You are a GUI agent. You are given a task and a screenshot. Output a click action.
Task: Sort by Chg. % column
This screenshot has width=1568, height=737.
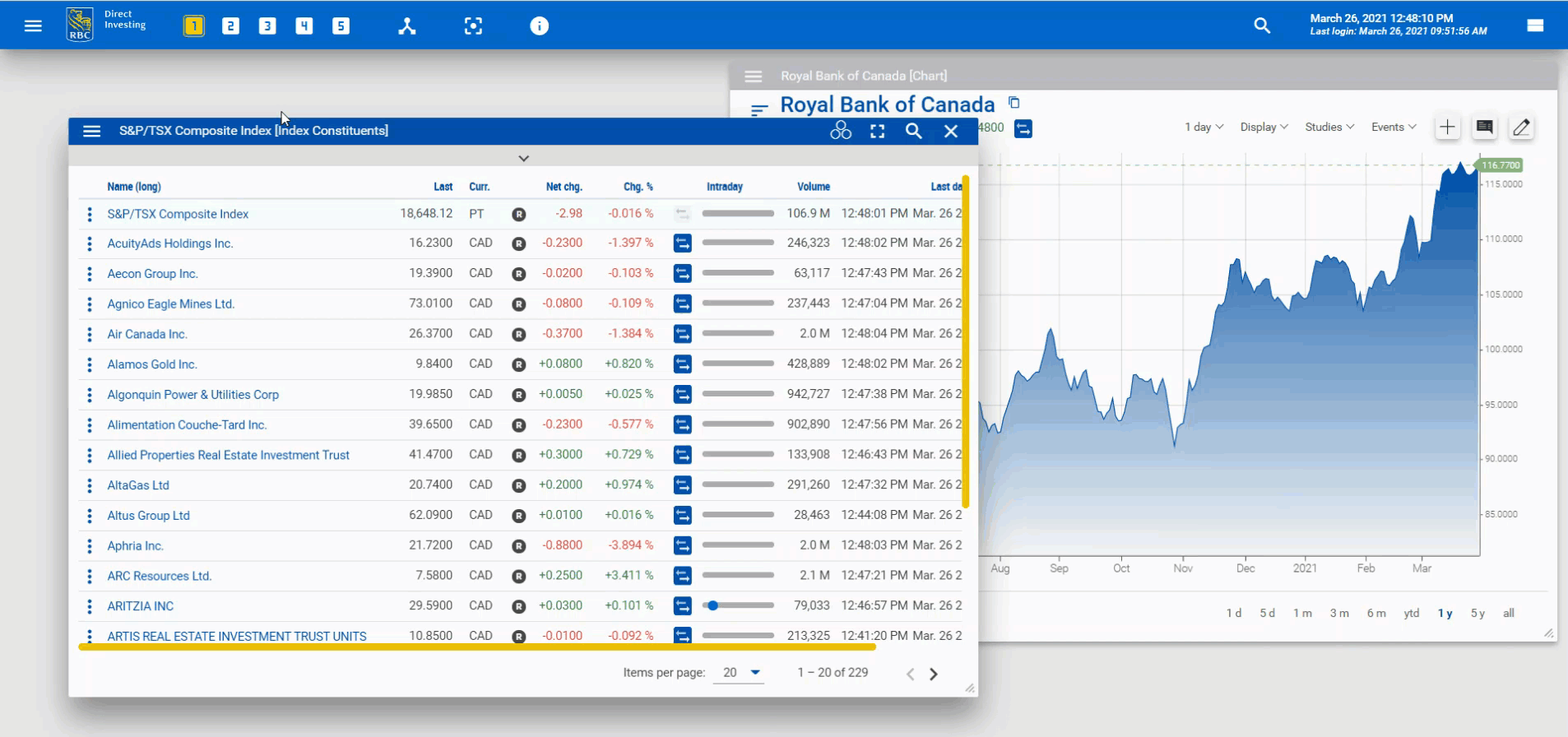[x=638, y=187]
